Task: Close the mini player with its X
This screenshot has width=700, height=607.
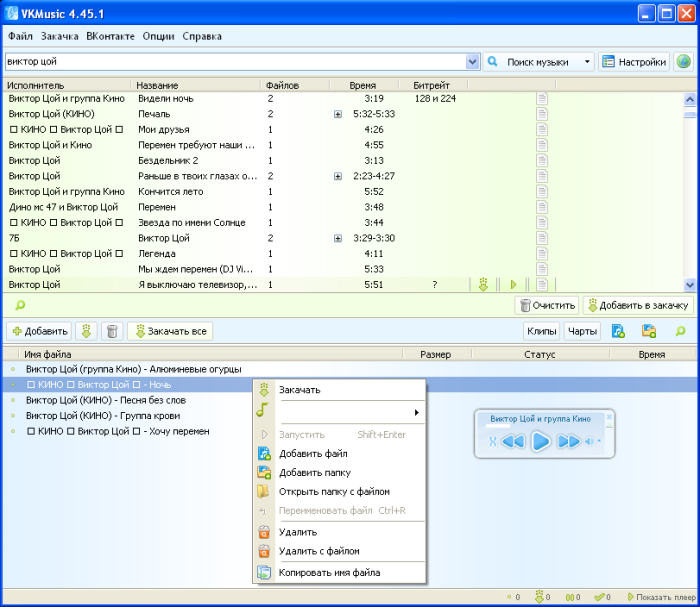Action: pos(609,416)
